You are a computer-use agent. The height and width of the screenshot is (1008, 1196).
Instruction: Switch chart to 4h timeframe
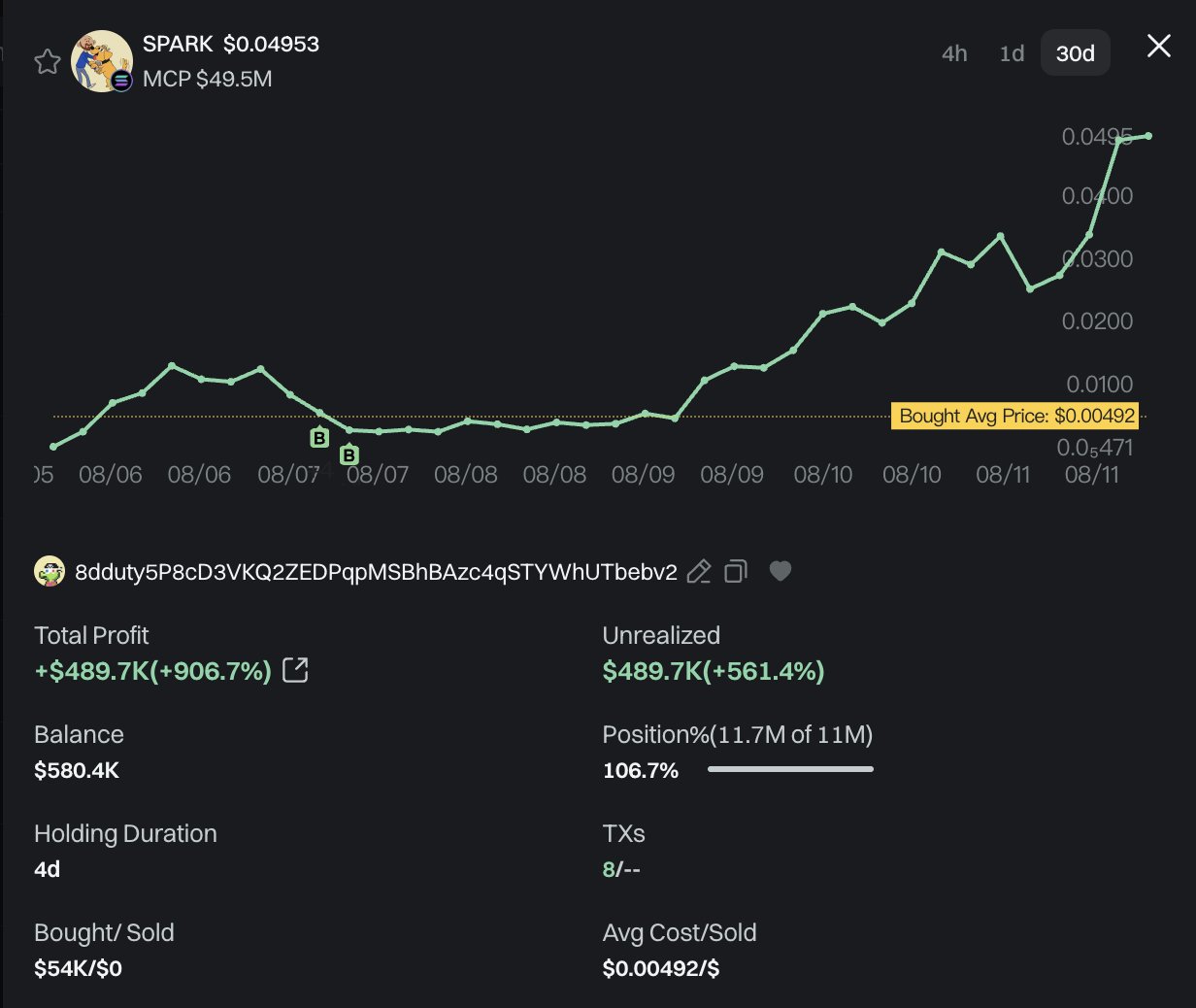tap(954, 53)
